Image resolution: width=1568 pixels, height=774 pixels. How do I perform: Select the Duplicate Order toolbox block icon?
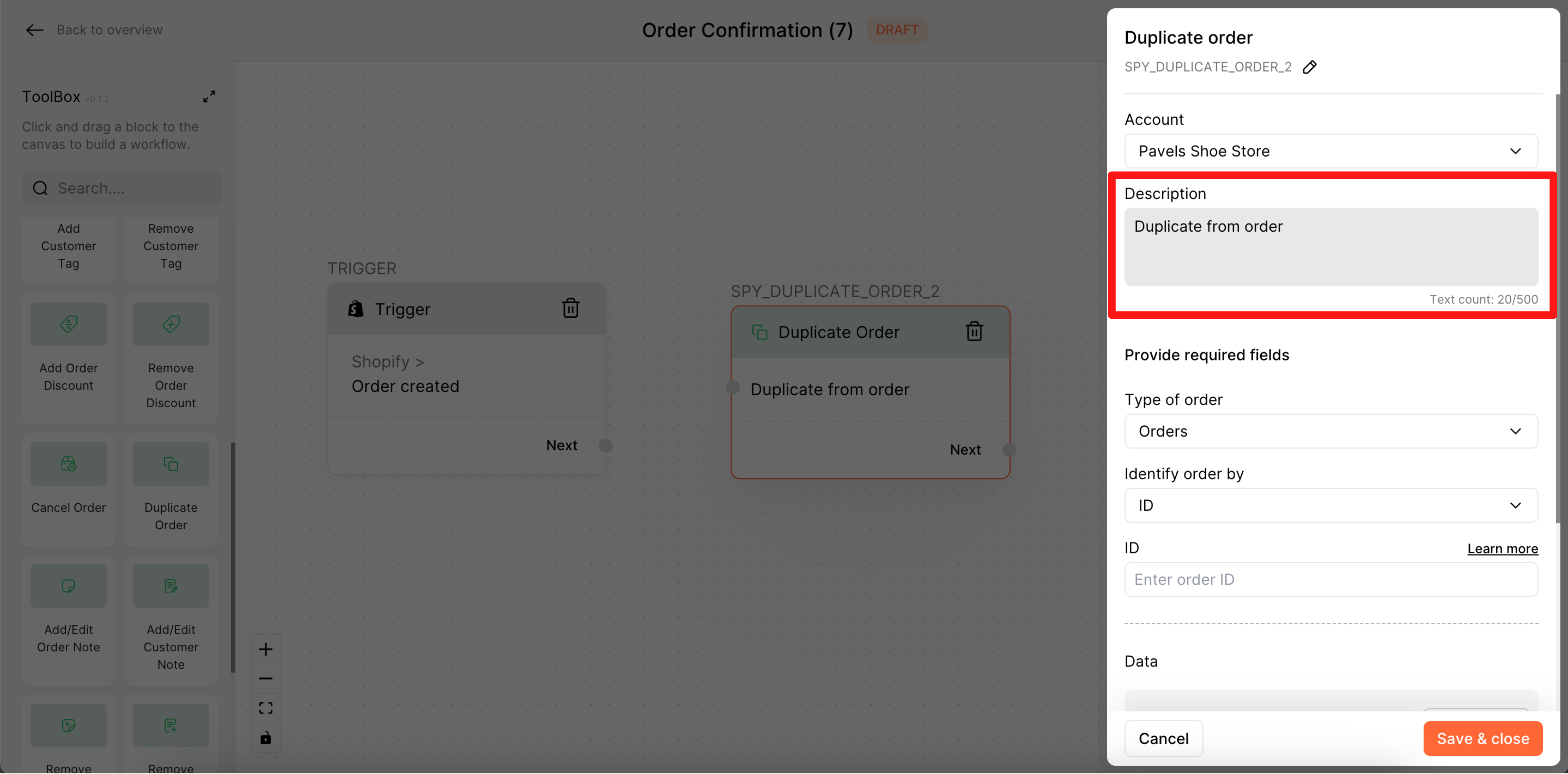pyautogui.click(x=171, y=464)
